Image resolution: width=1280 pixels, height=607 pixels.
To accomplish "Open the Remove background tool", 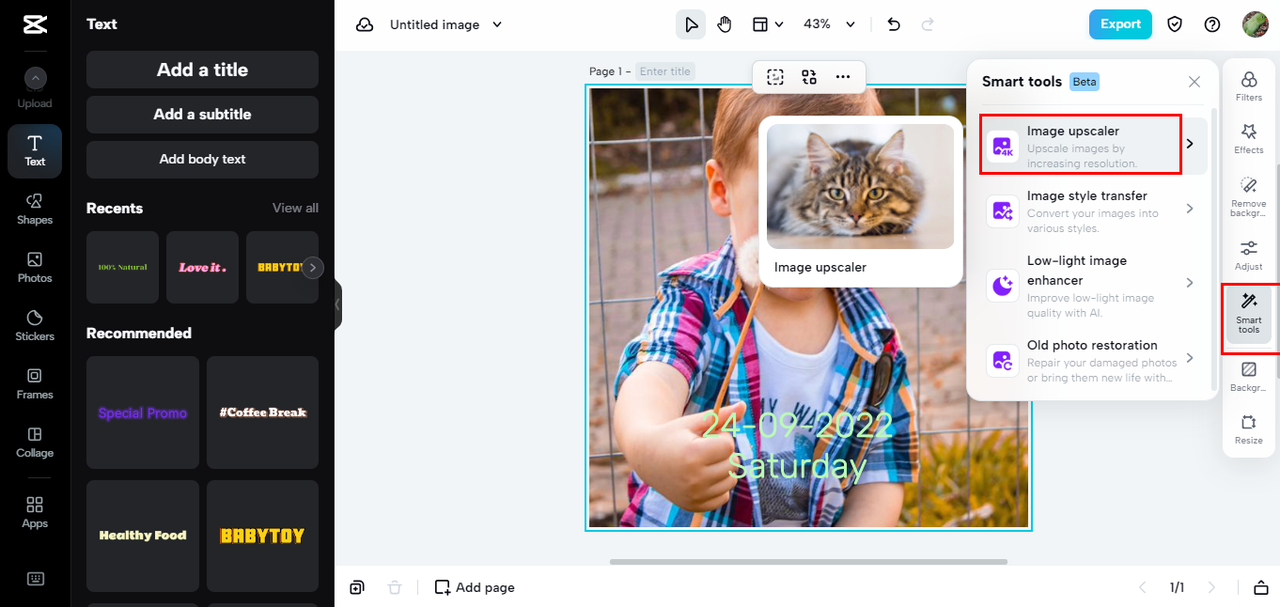I will [1249, 196].
